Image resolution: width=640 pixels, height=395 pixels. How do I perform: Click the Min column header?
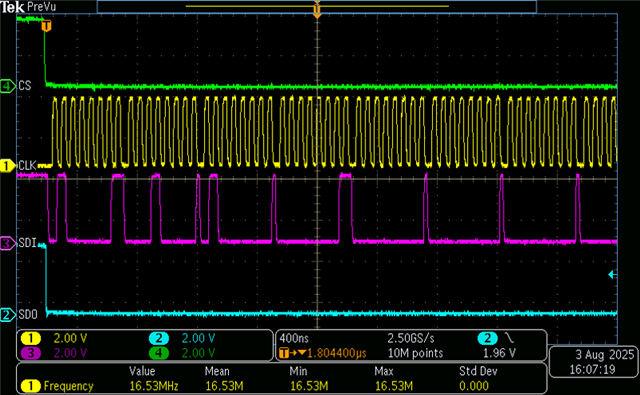coord(298,371)
